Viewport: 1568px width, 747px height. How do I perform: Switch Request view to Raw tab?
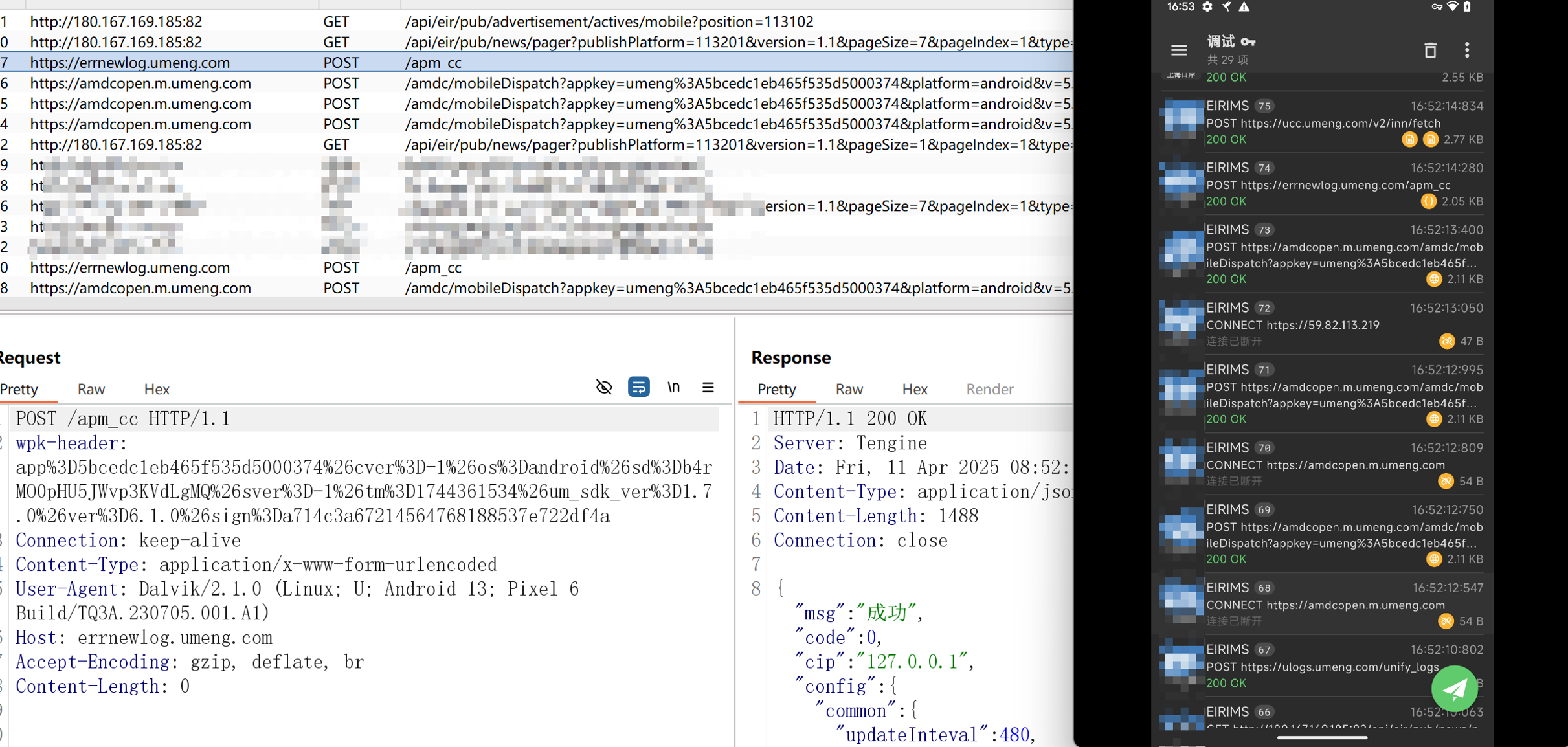(x=91, y=389)
